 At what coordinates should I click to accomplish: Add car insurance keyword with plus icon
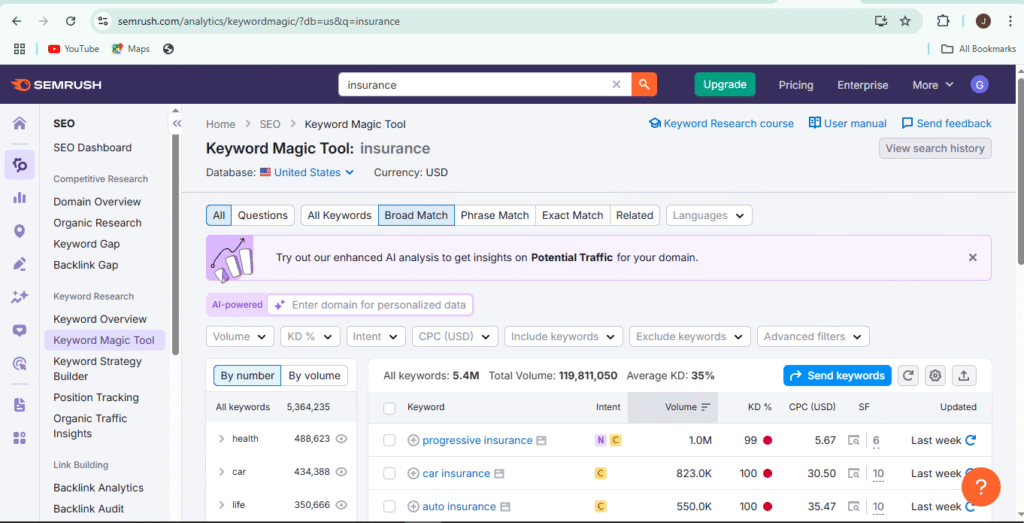pos(413,473)
